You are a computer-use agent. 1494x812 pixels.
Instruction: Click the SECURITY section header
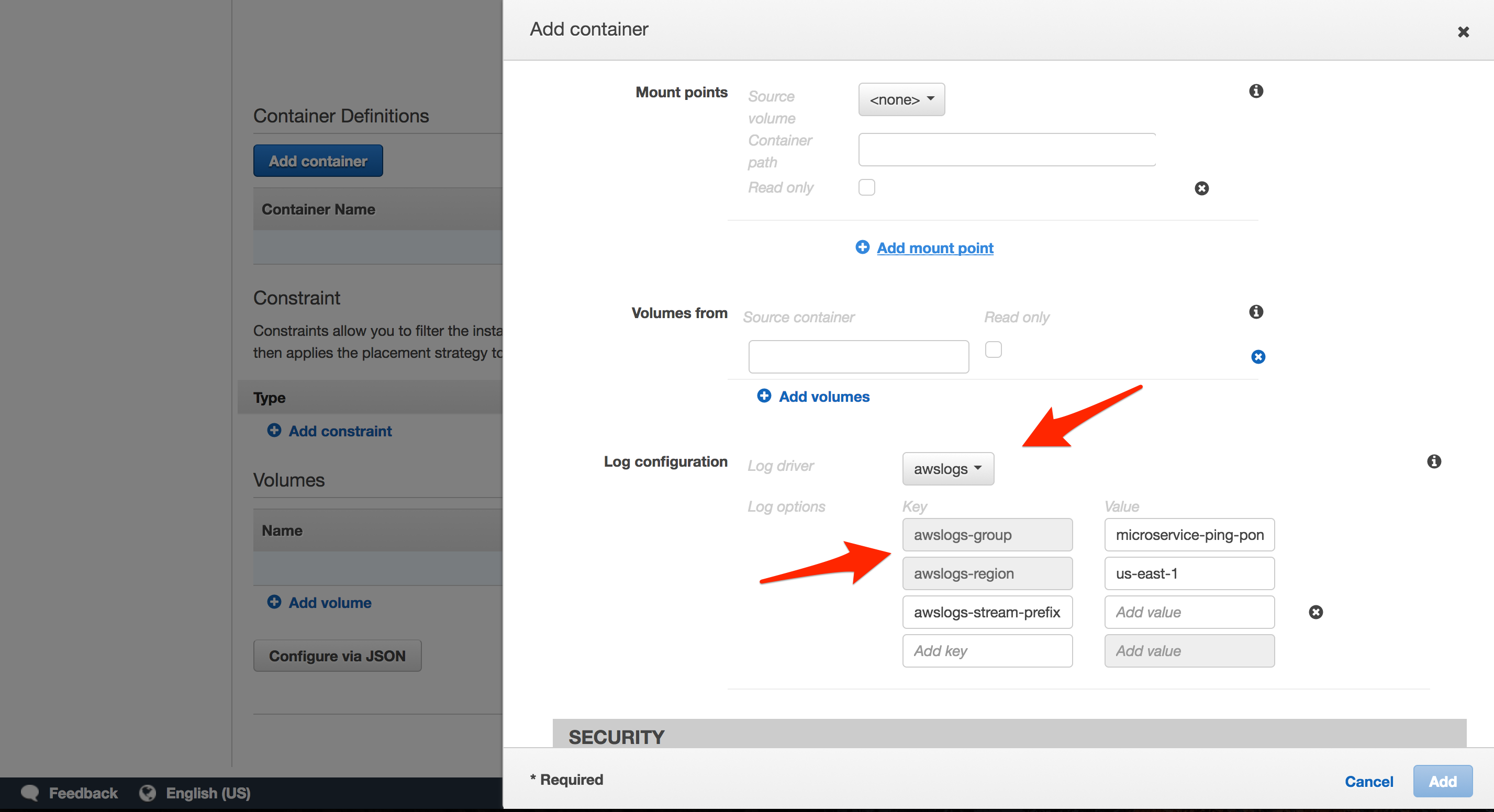617,737
